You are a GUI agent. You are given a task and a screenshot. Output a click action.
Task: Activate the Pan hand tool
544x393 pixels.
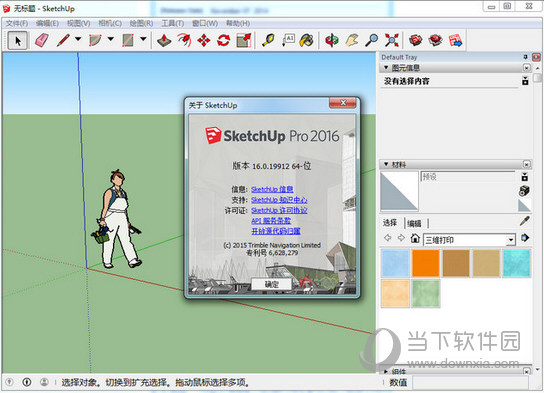[352, 41]
